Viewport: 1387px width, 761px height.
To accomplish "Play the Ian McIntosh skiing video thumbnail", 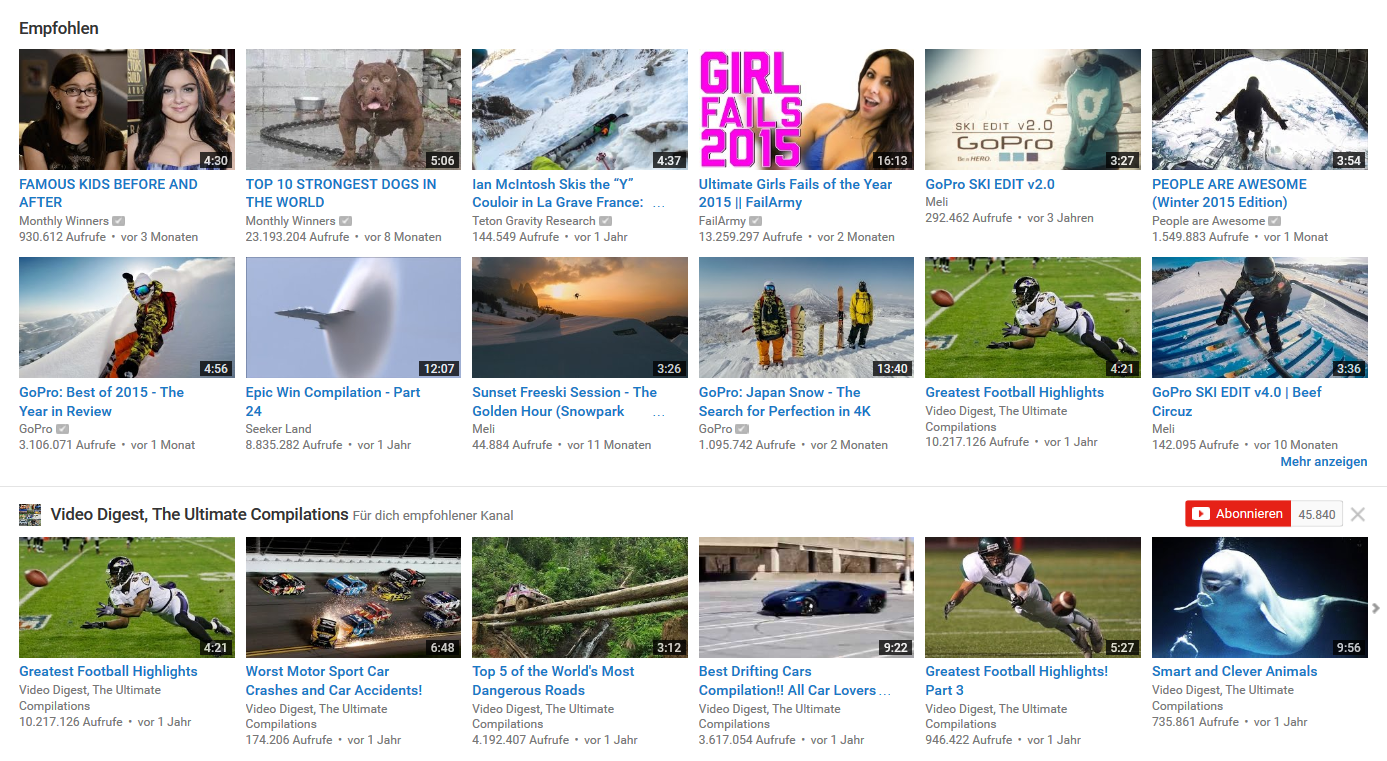I will point(580,109).
